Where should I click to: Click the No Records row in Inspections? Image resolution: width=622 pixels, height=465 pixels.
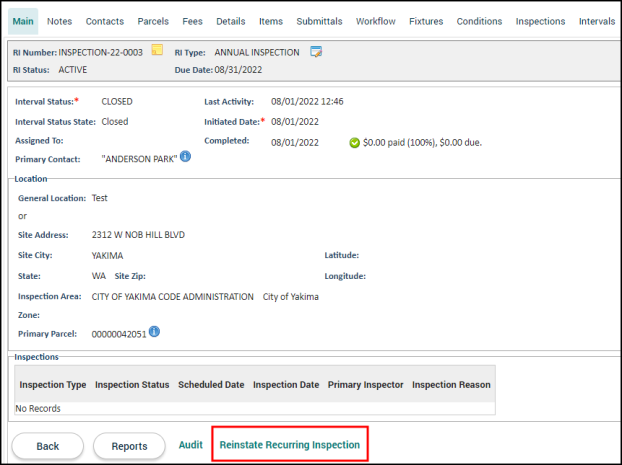(x=255, y=409)
